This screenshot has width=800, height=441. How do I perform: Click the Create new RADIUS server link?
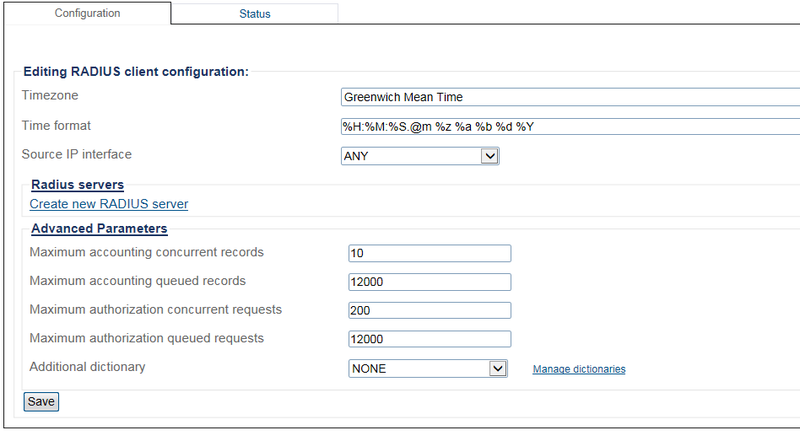point(109,204)
